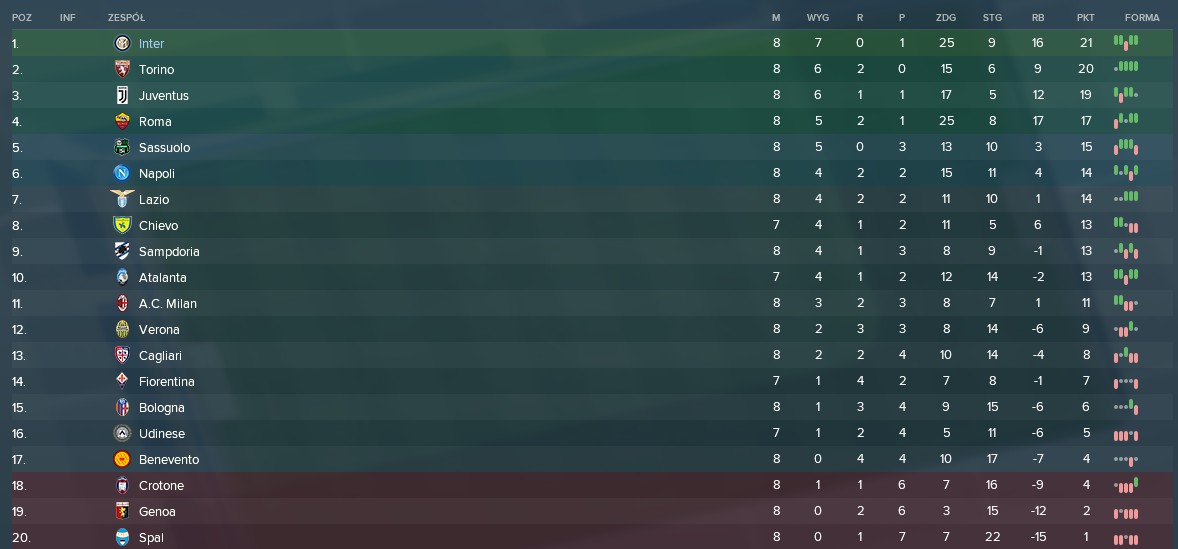This screenshot has height=549, width=1178.
Task: Click Inter's recent form indicator bars
Action: point(1126,43)
